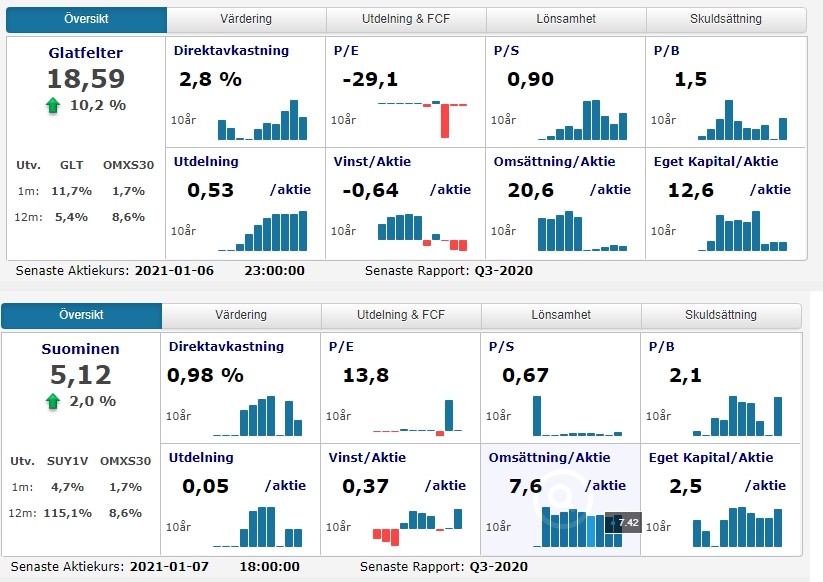Click Glatfelter Eget Kapital/Aktie bar chart
This screenshot has height=582, width=823.
click(746, 231)
